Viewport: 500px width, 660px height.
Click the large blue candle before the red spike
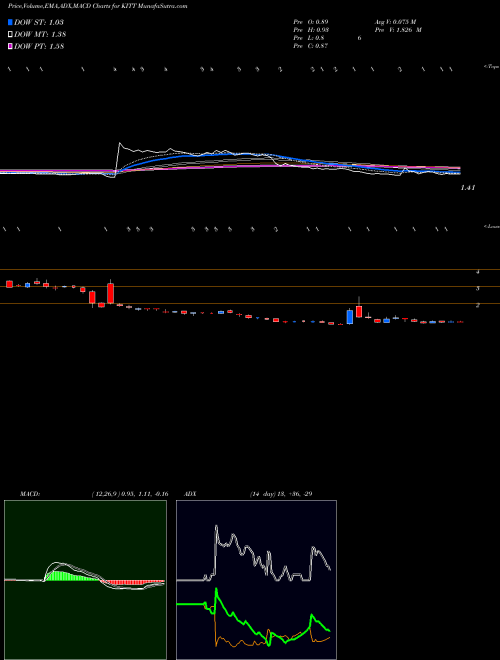pos(350,317)
